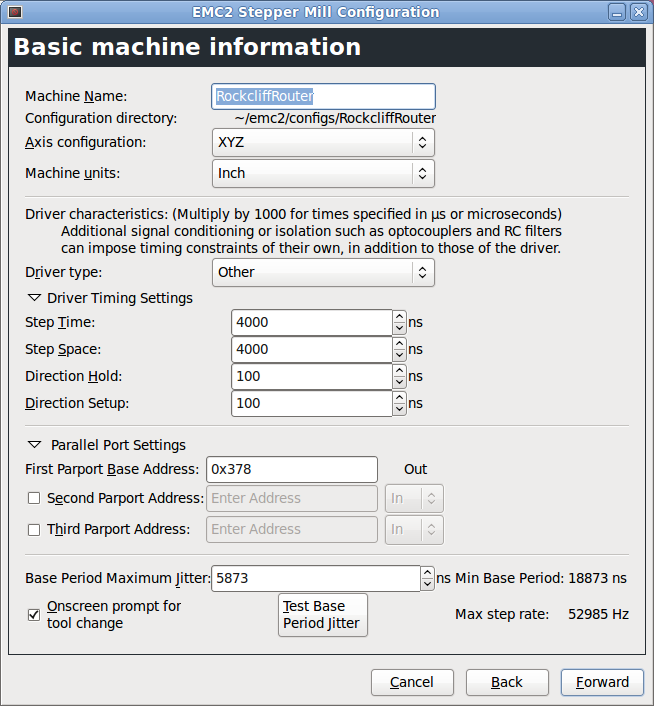Minimize the EMC2 Stepper Mill Configuration window
The image size is (654, 706).
coord(617,12)
